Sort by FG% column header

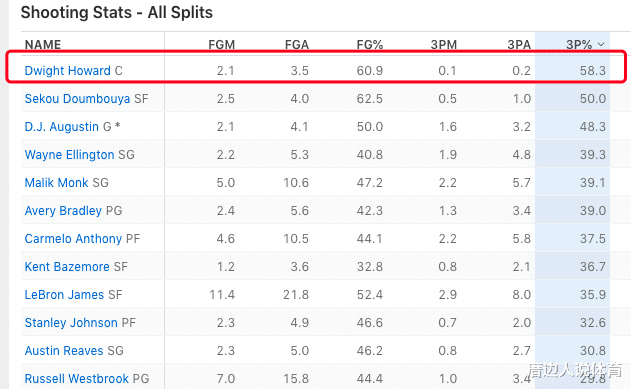[x=369, y=45]
